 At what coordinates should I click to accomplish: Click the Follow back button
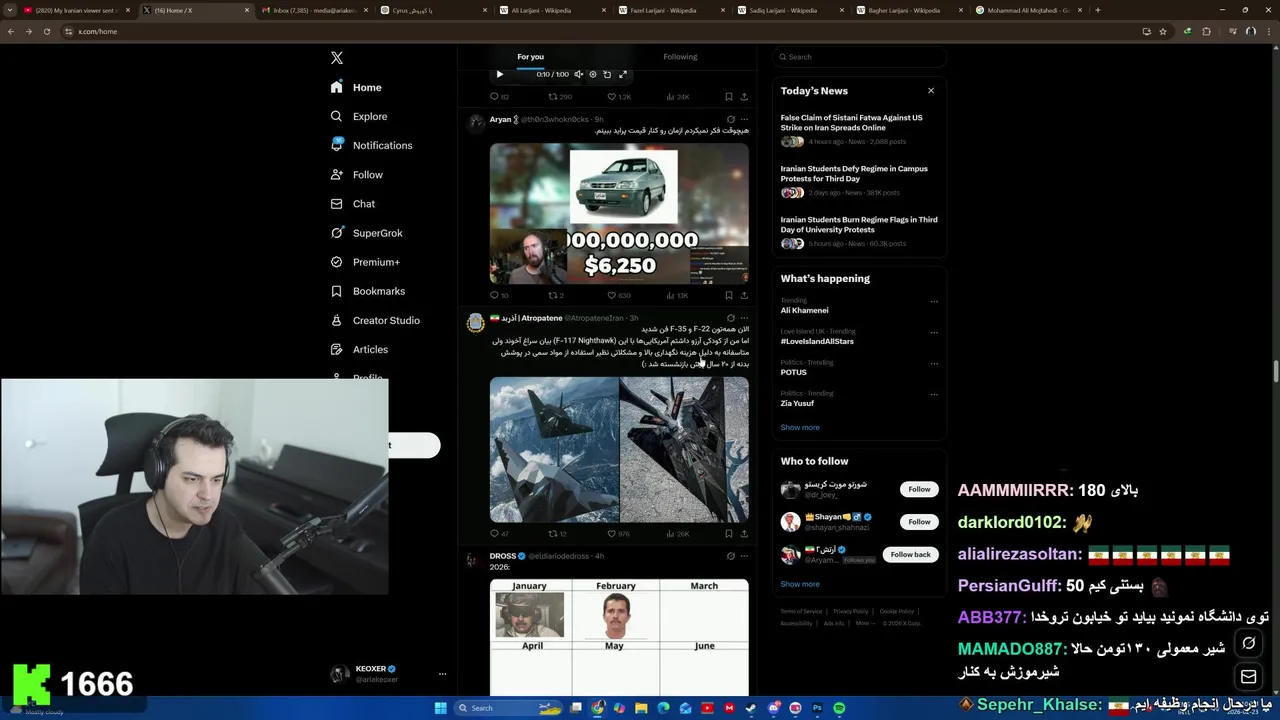pyautogui.click(x=910, y=554)
